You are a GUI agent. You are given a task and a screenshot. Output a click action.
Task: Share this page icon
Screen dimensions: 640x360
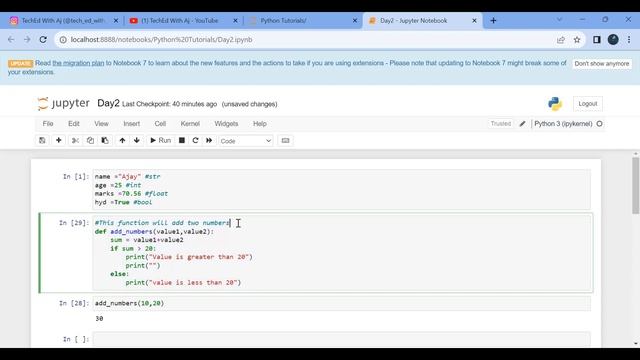561,40
